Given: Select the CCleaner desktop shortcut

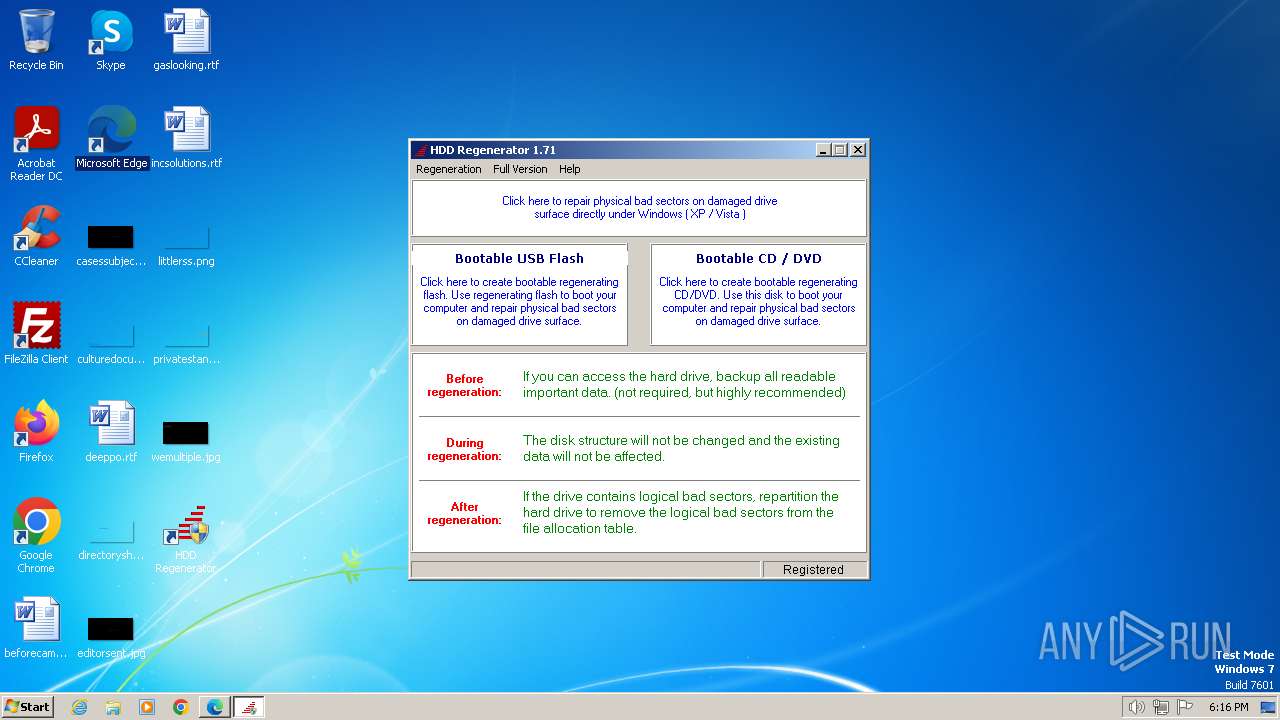Looking at the screenshot, I should pos(36,236).
